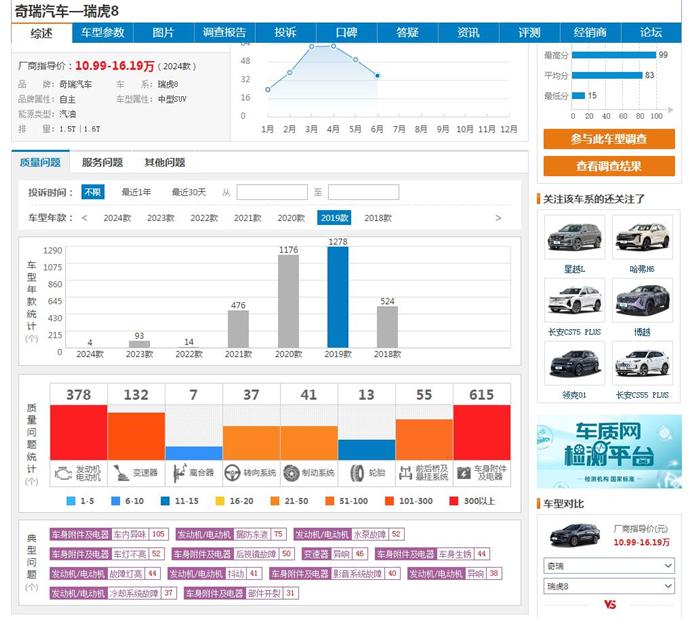The image size is (700, 619).
Task: Click the red block under 378
Action: pos(79,432)
